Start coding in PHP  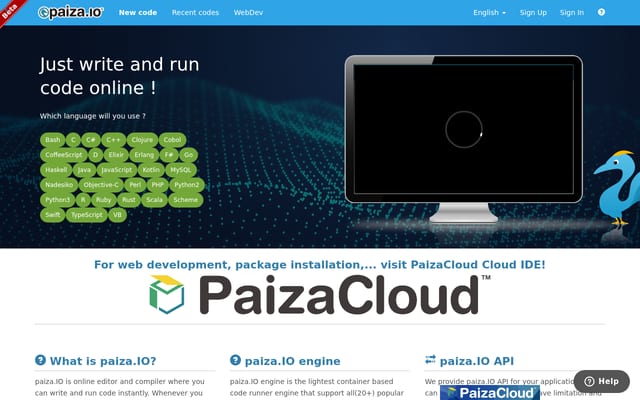(x=158, y=185)
